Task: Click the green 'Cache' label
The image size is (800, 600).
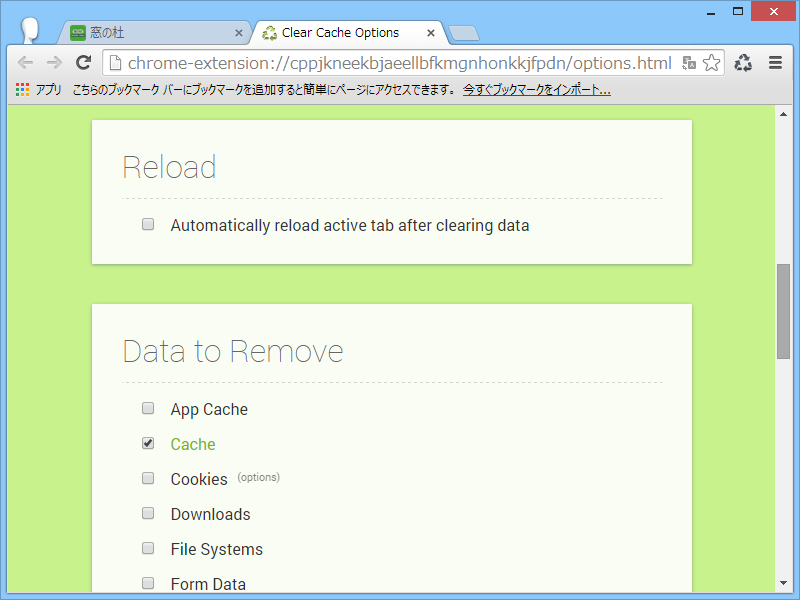Action: [193, 444]
